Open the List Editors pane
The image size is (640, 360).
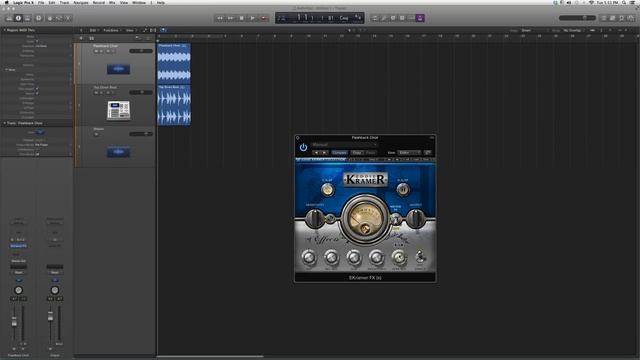tap(604, 18)
